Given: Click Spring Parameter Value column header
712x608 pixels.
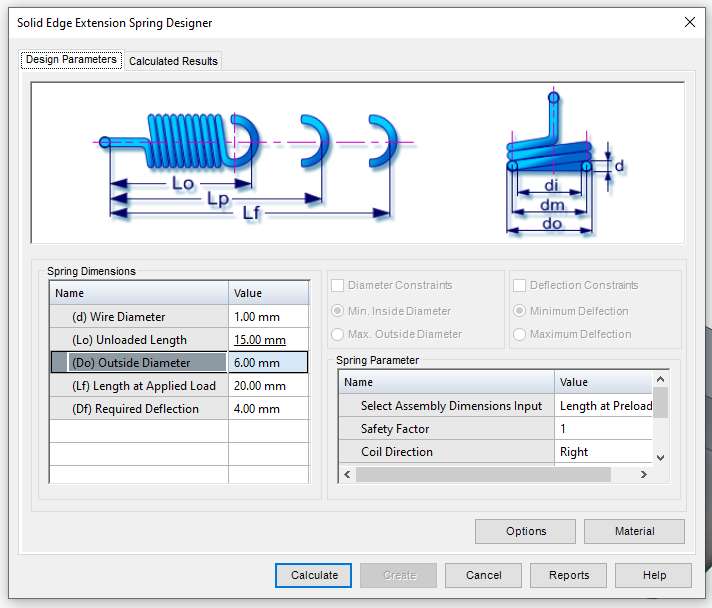Looking at the screenshot, I should click(604, 382).
